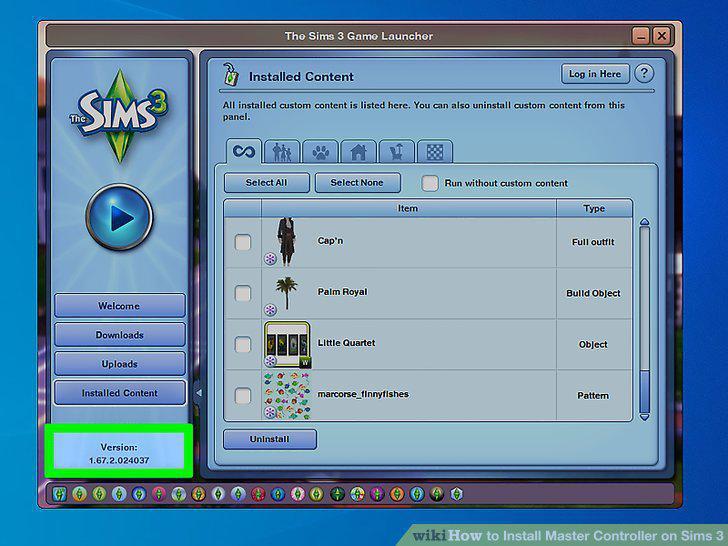
Task: Open the Downloads section
Action: point(119,335)
